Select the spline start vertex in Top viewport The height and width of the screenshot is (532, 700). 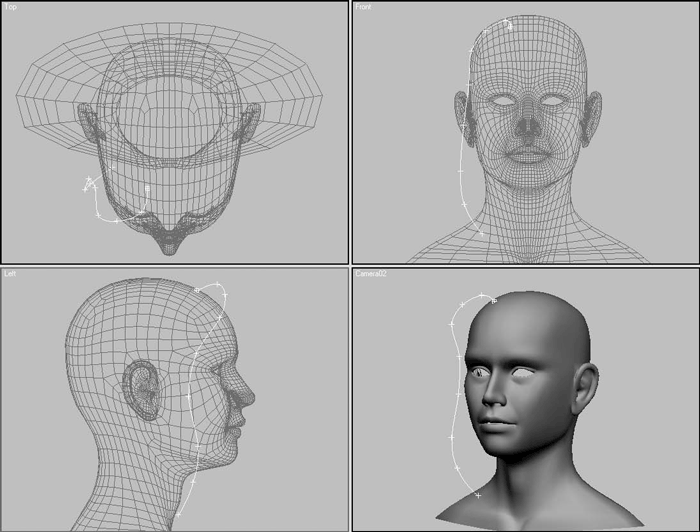[x=88, y=182]
